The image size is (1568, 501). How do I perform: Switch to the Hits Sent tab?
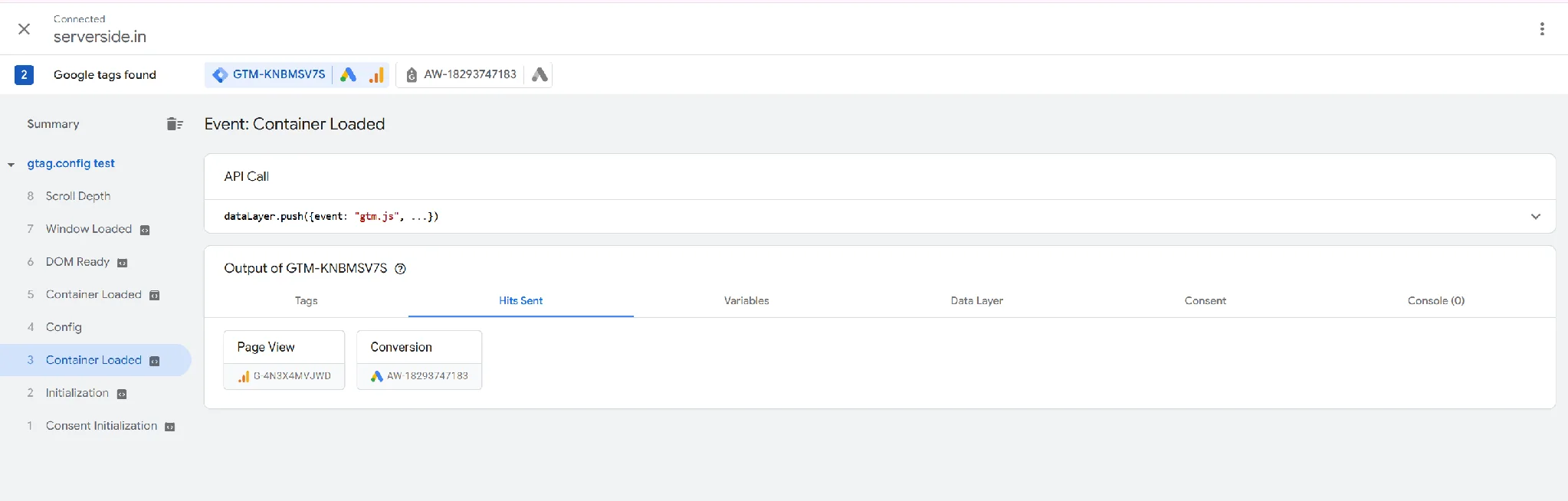(x=520, y=300)
